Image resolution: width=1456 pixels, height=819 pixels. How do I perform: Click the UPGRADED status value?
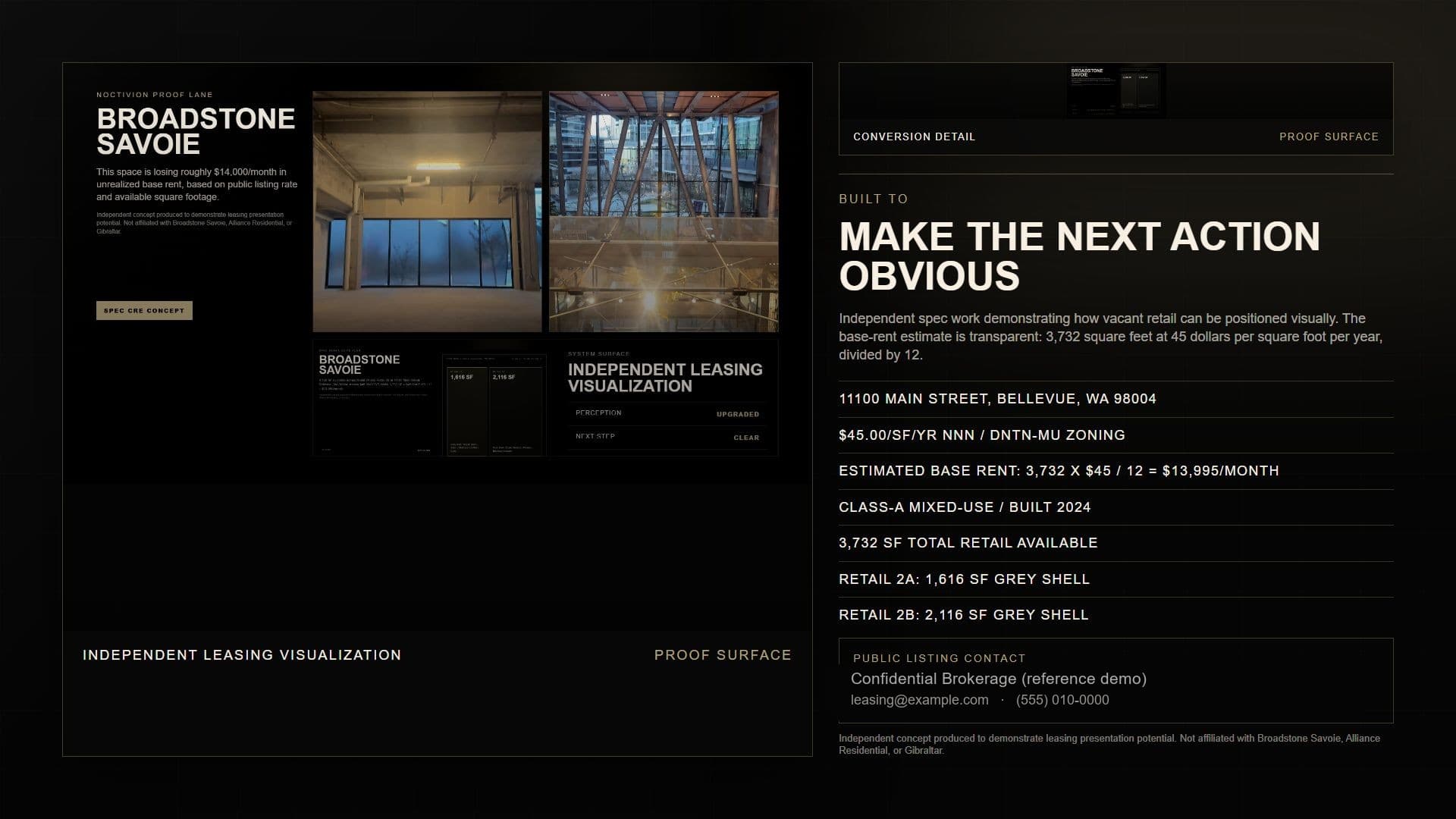pyautogui.click(x=738, y=414)
